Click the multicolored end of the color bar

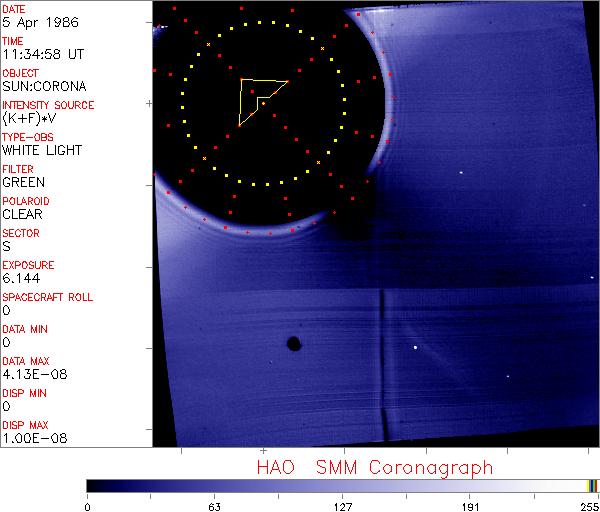pos(592,485)
